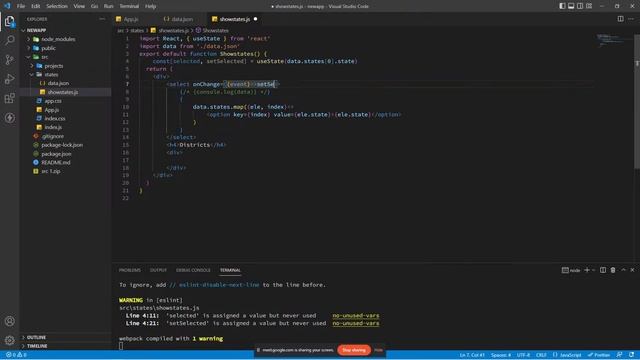Open the View menu

point(79,6)
